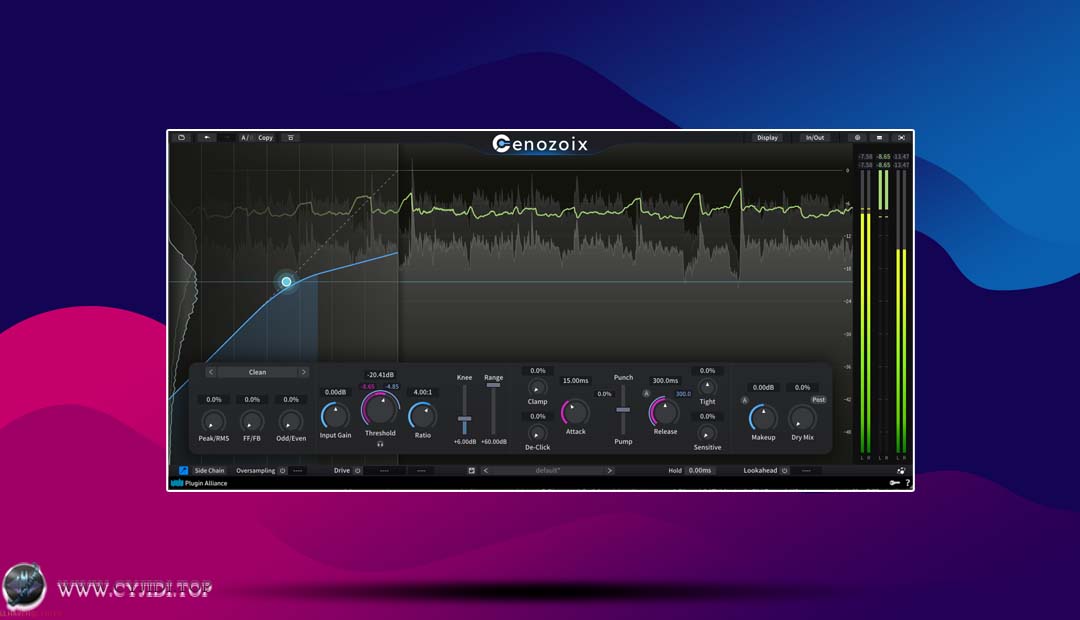Screen dimensions: 1080x620
Task: Toggle the auto makeup A button
Action: 745,400
